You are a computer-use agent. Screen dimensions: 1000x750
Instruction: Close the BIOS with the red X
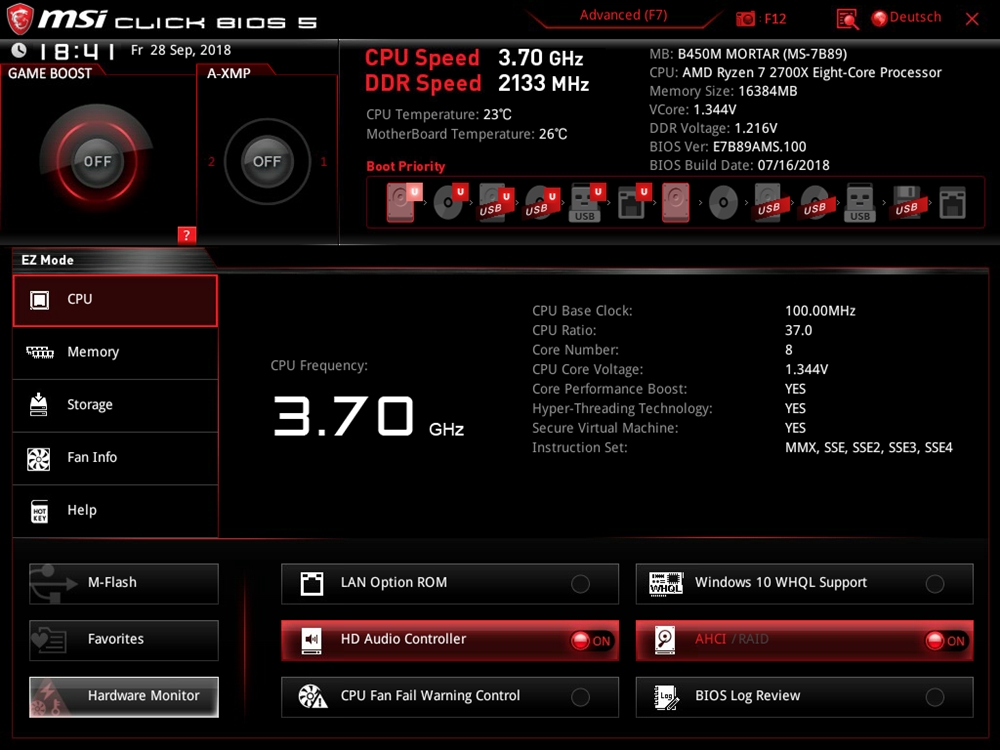point(972,18)
